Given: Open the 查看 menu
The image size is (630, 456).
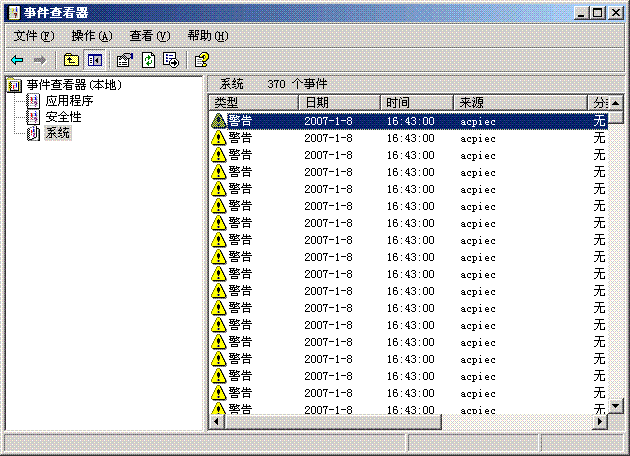Looking at the screenshot, I should point(149,36).
